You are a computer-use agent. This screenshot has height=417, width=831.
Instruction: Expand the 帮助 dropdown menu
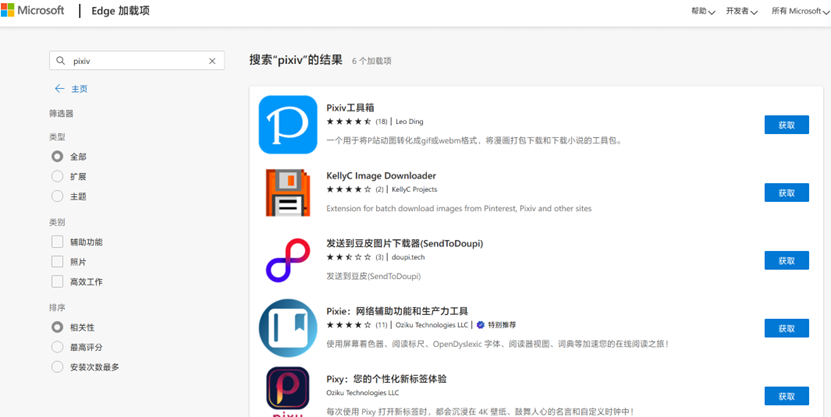tap(703, 11)
